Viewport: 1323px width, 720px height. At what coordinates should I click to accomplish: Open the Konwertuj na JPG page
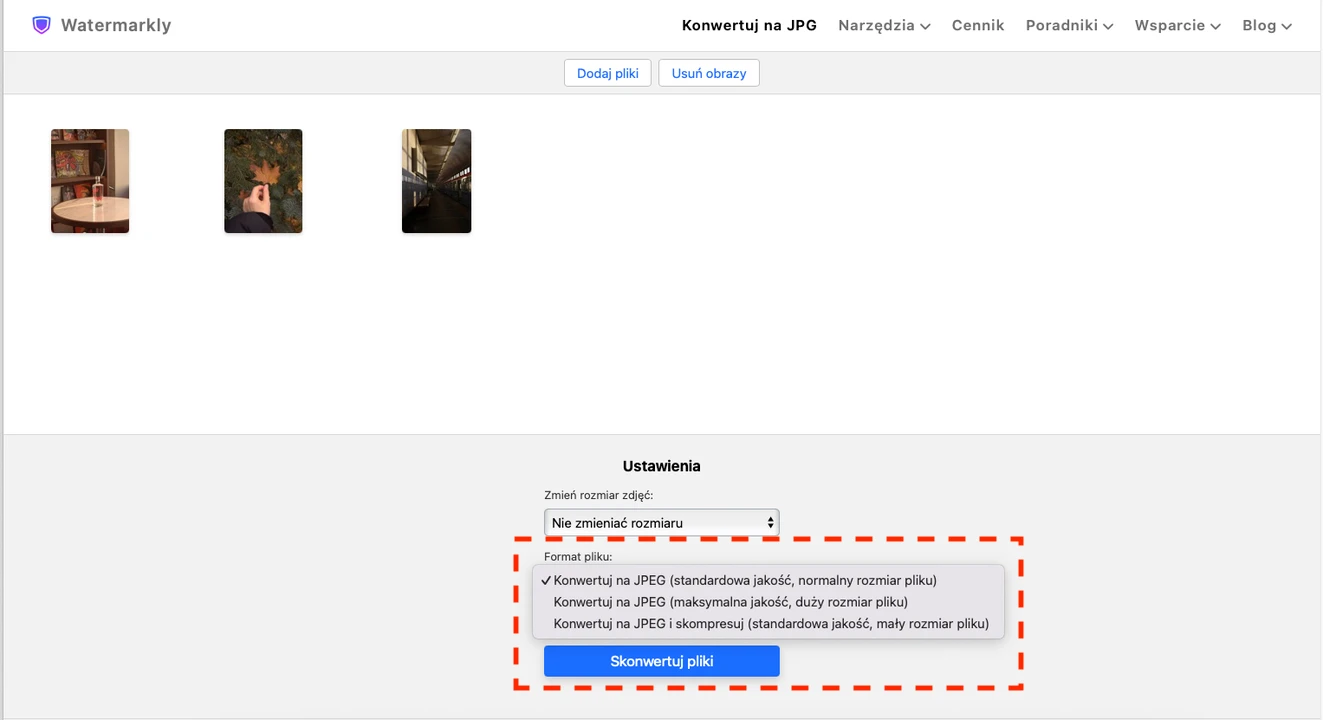click(x=749, y=25)
